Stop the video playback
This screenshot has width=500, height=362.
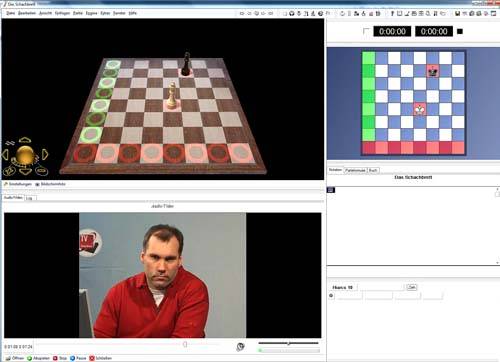point(60,358)
